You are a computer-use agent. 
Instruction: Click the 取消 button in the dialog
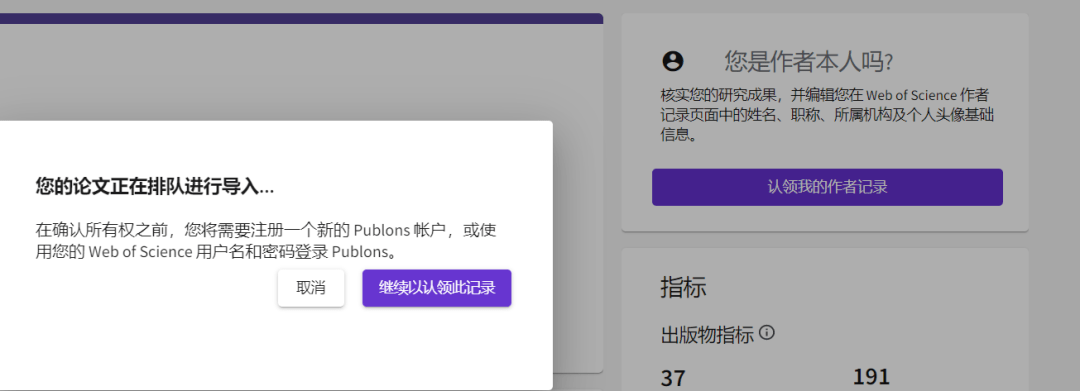311,288
